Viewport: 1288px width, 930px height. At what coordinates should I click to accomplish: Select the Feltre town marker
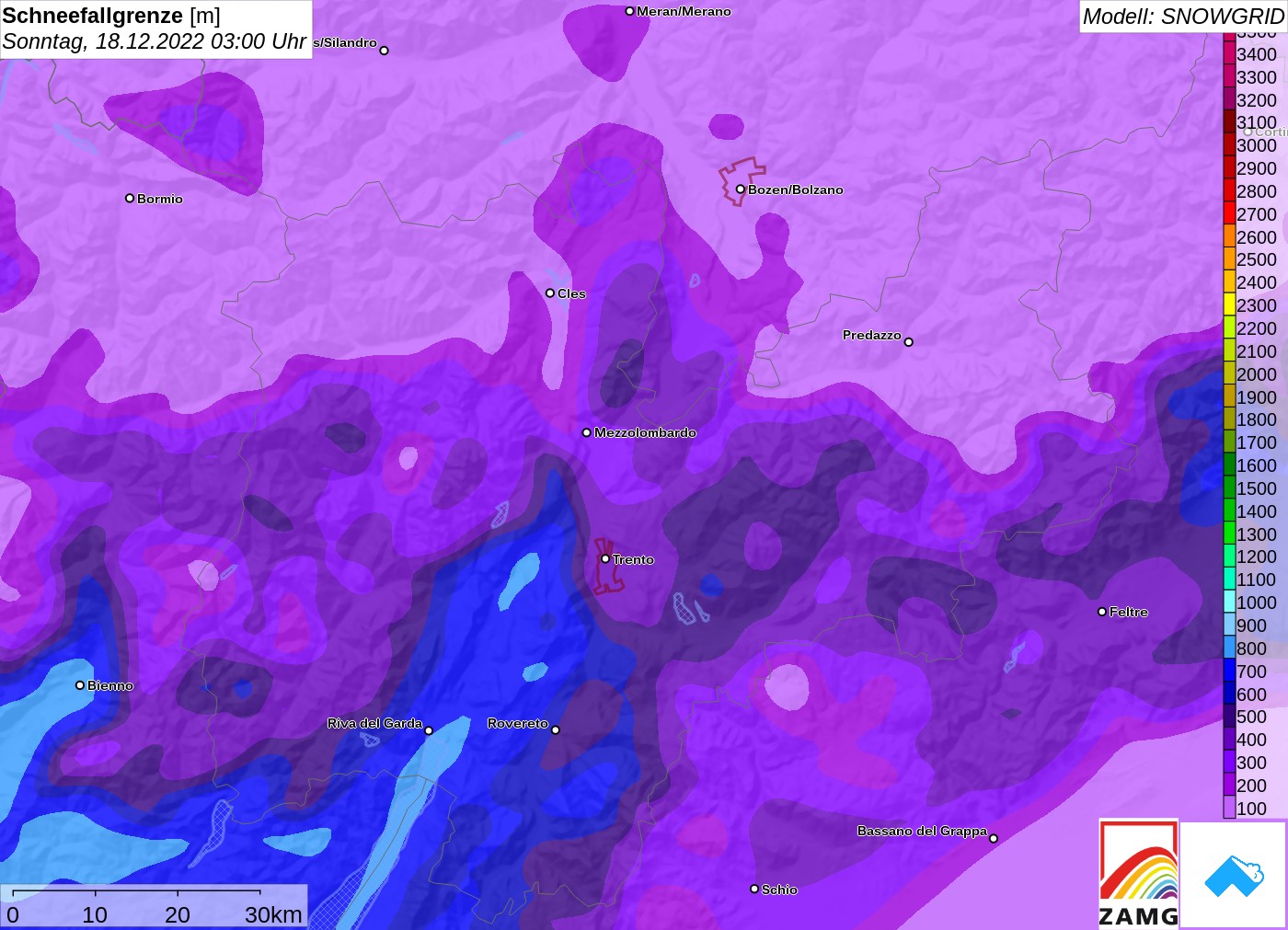click(x=1102, y=612)
